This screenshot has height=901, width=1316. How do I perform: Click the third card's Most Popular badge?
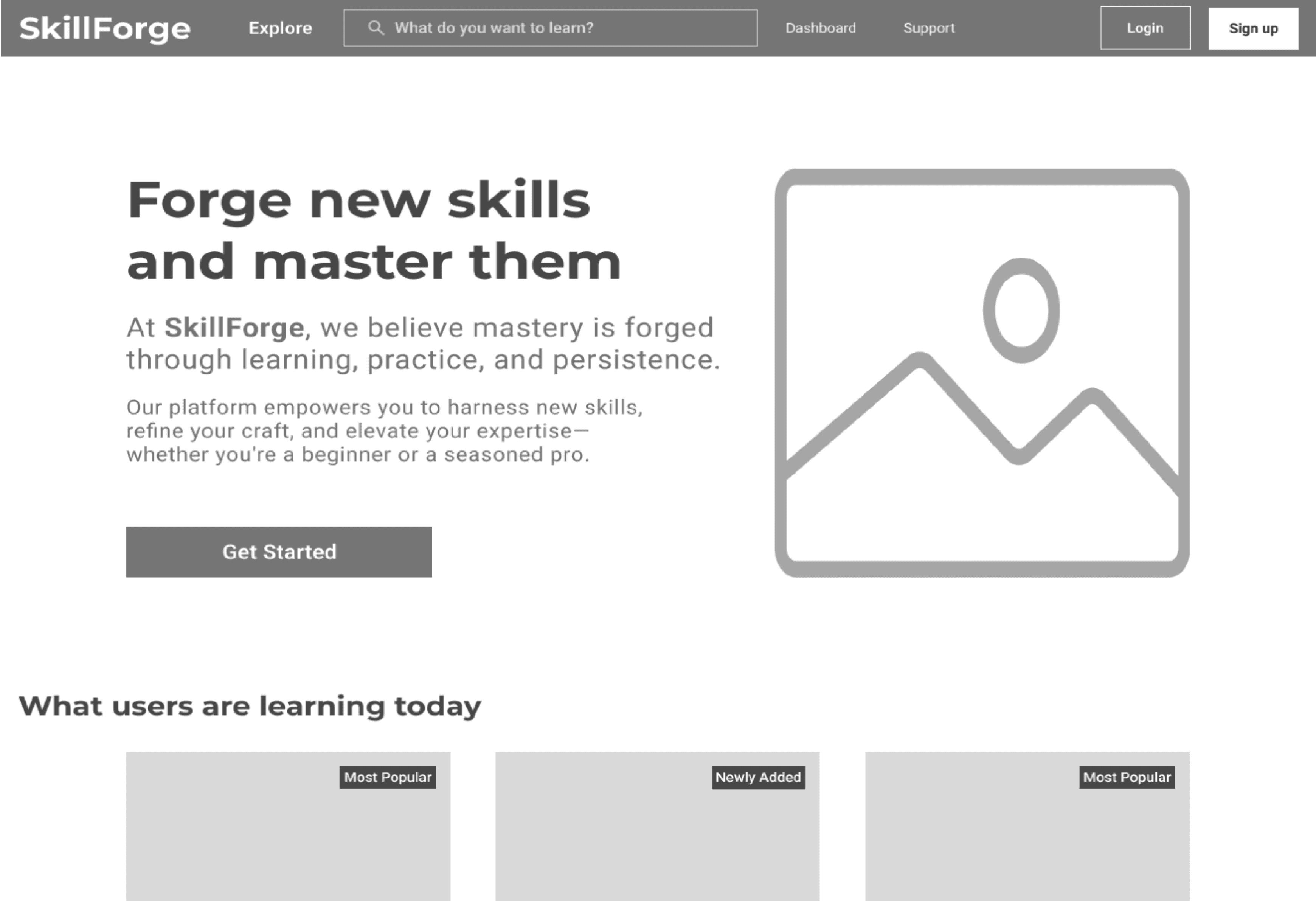(1126, 777)
